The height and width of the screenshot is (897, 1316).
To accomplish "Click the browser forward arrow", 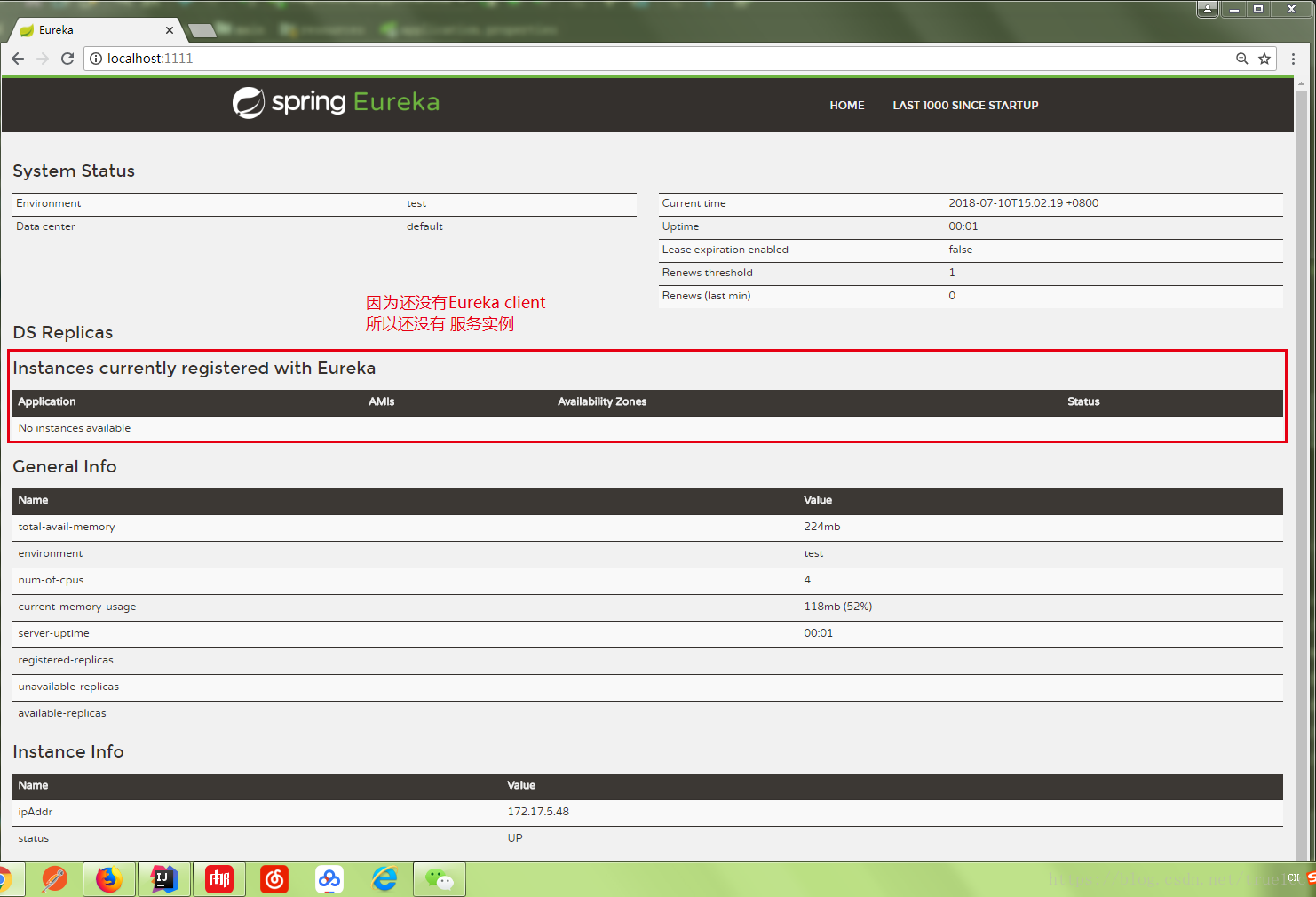I will coord(43,59).
